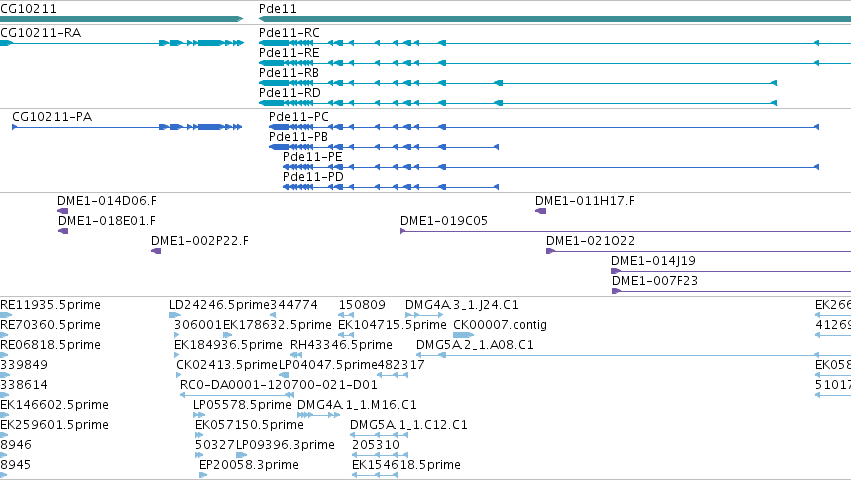Click the light-blue CK00007.contig arrow glyph
The image size is (851, 480).
(x=463, y=335)
